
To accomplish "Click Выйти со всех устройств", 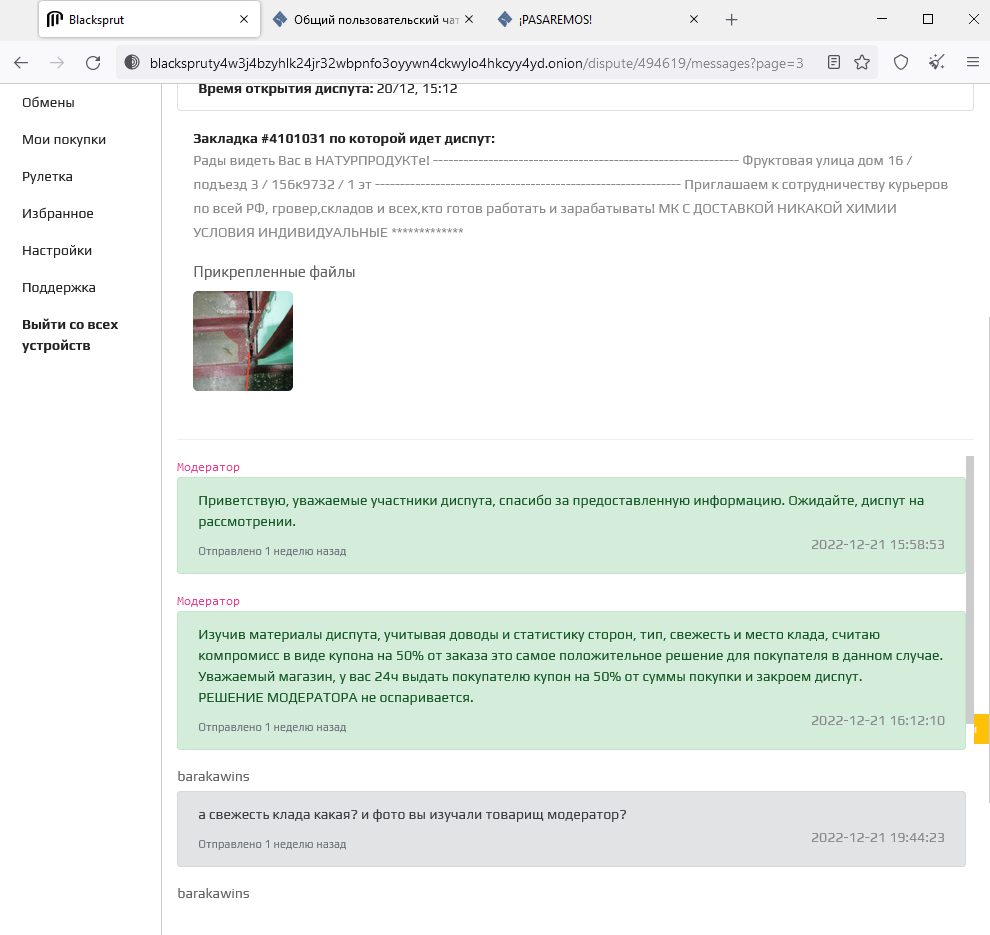I will [70, 335].
